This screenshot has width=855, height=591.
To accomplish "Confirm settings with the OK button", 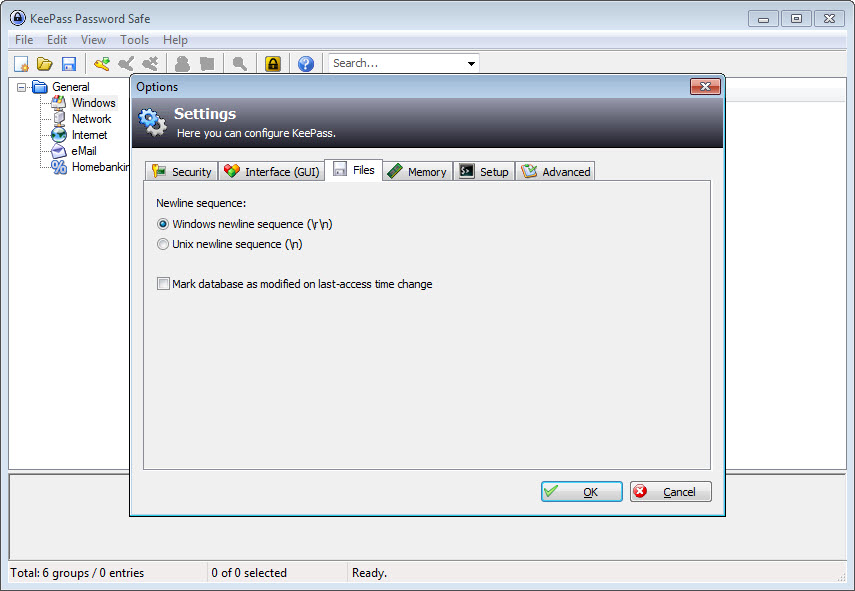I will pos(582,492).
